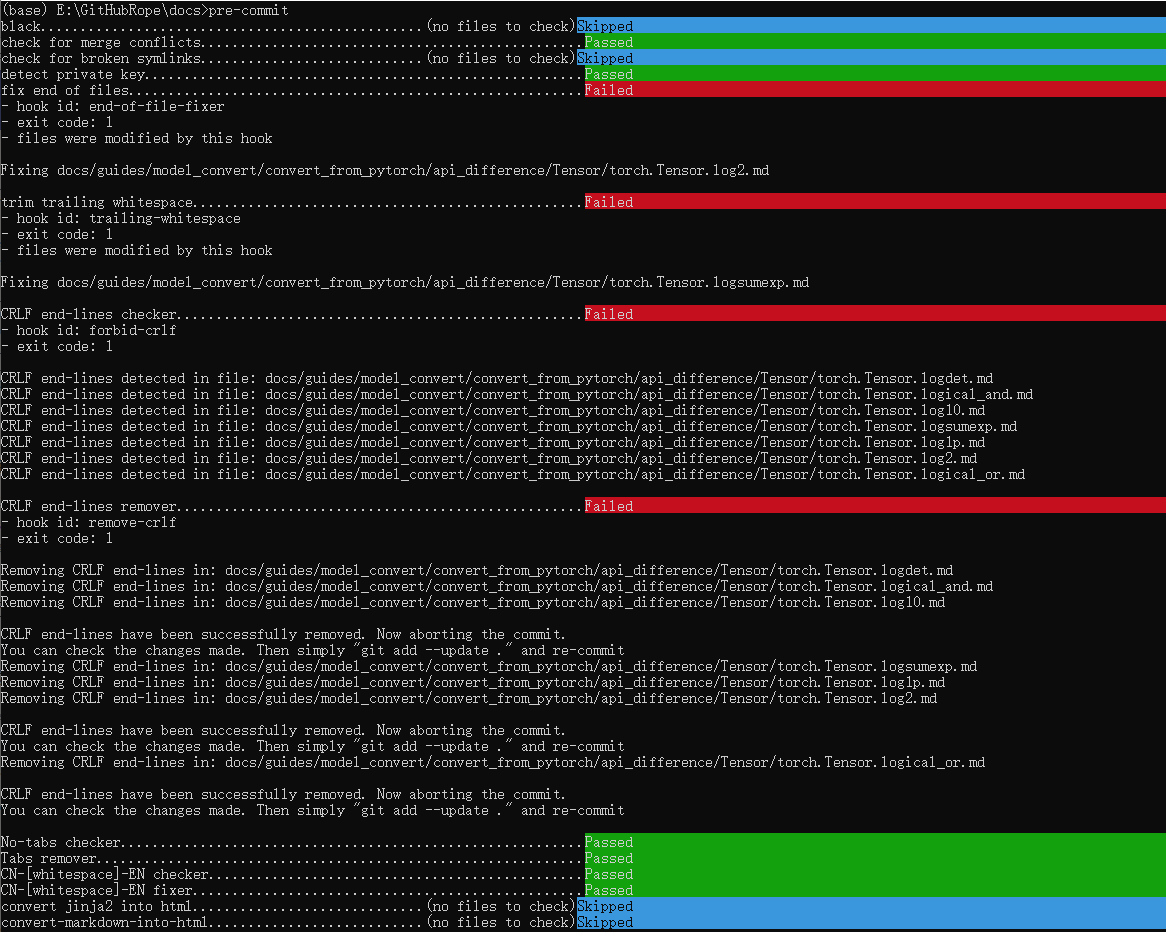
Task: Click Failed status for CRLF end-lines remover
Action: click(608, 506)
